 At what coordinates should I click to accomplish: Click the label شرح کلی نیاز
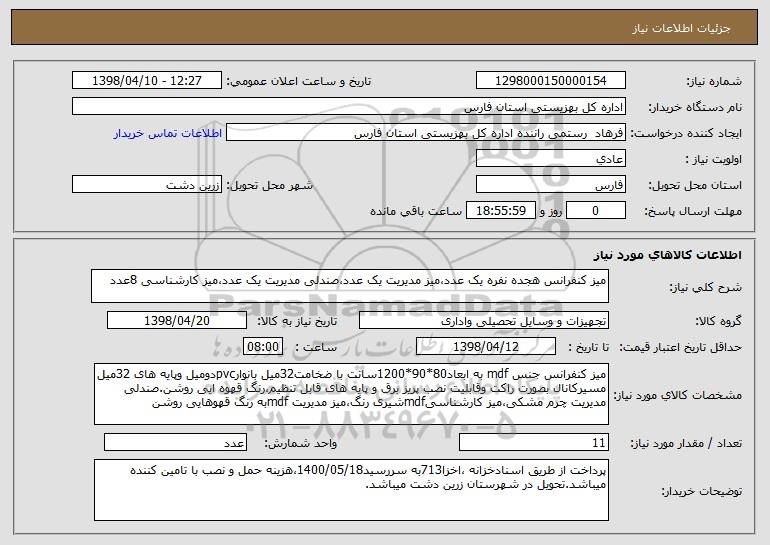point(706,287)
